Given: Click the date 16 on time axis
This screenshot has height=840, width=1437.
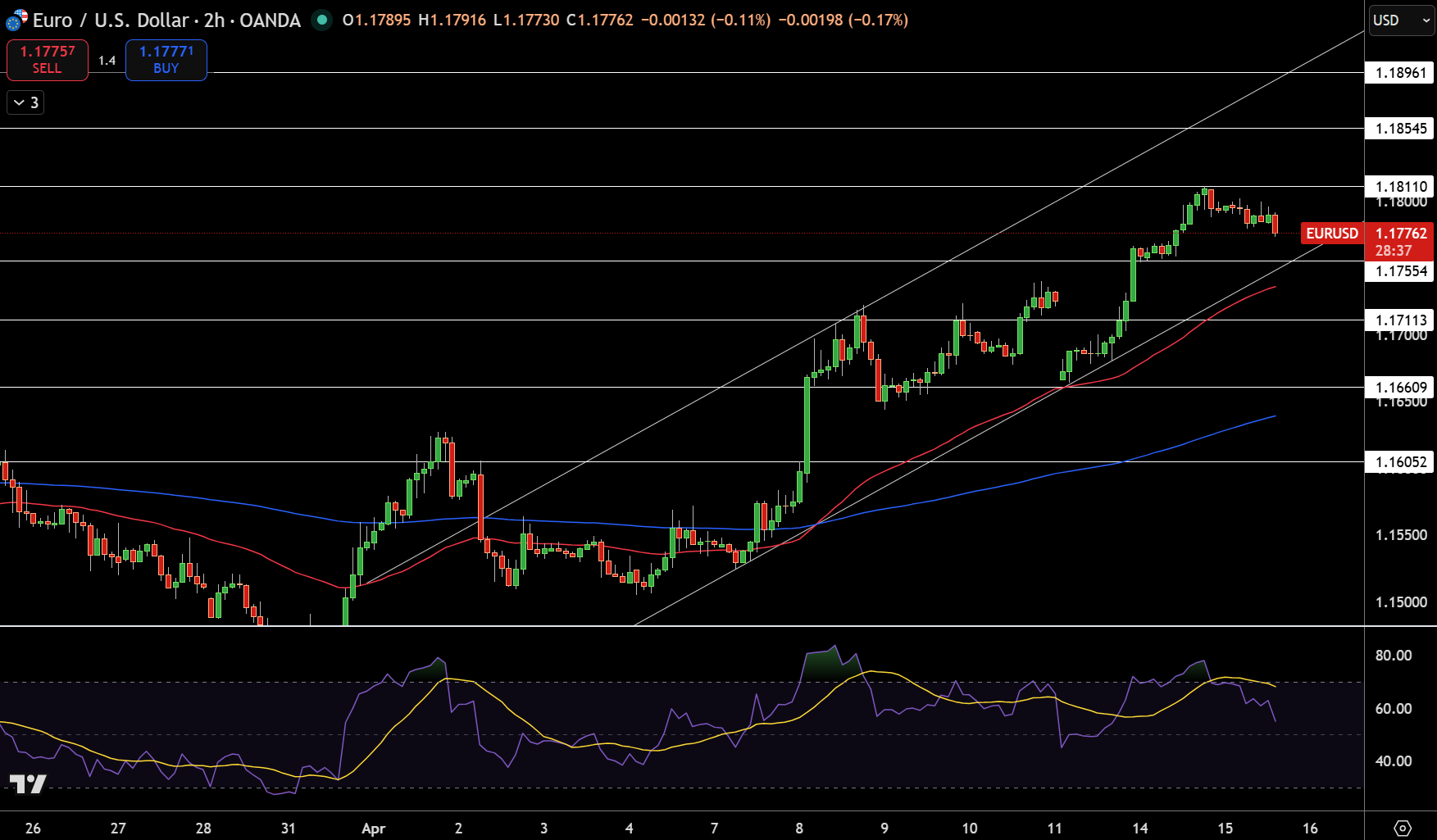Looking at the screenshot, I should pos(1310,829).
